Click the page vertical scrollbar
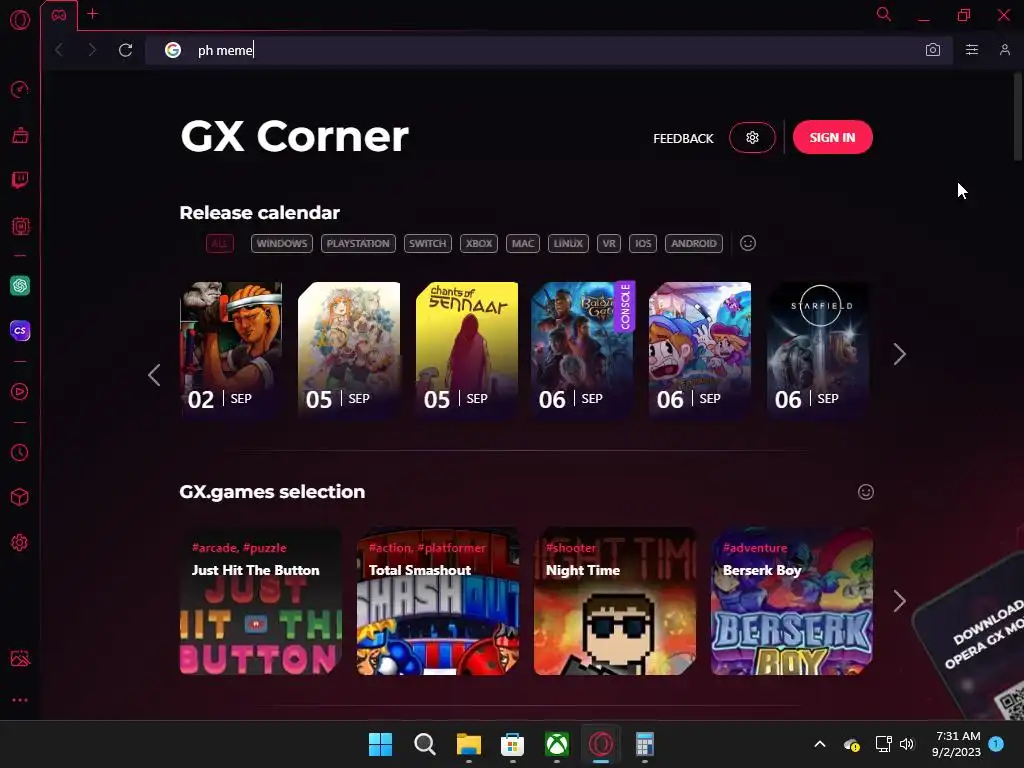1024x768 pixels. [x=1018, y=116]
